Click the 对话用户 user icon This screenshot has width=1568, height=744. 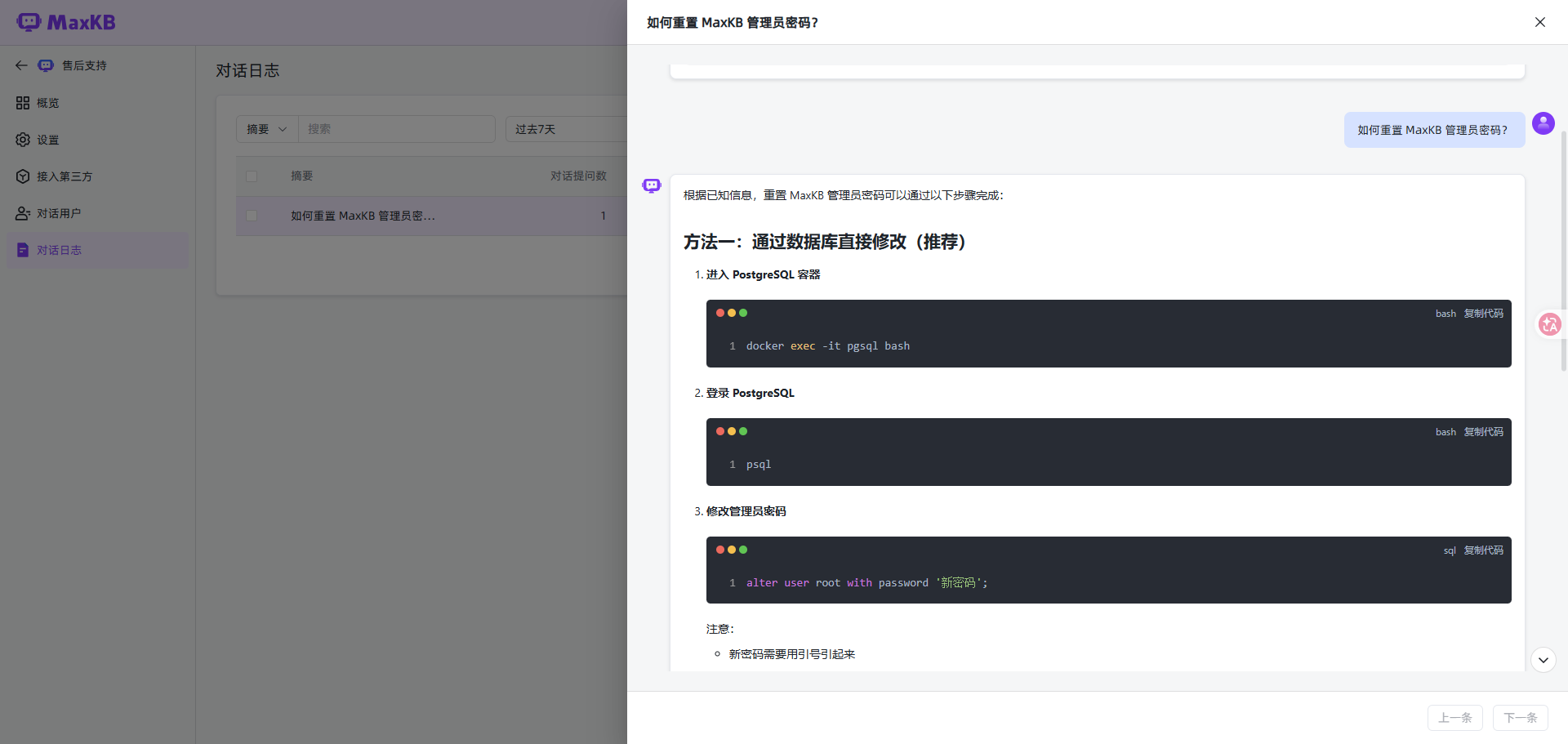coord(23,213)
